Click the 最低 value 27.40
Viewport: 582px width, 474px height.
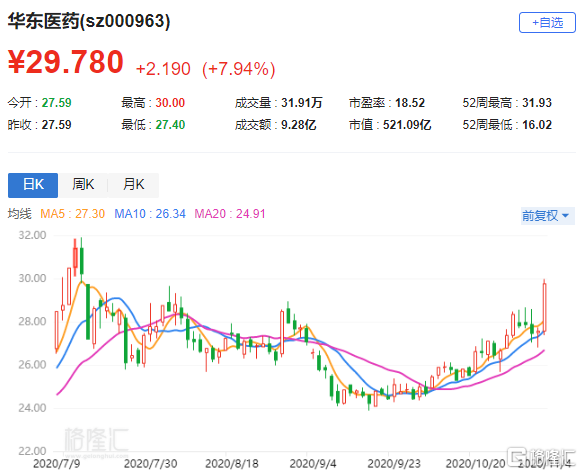click(x=170, y=125)
